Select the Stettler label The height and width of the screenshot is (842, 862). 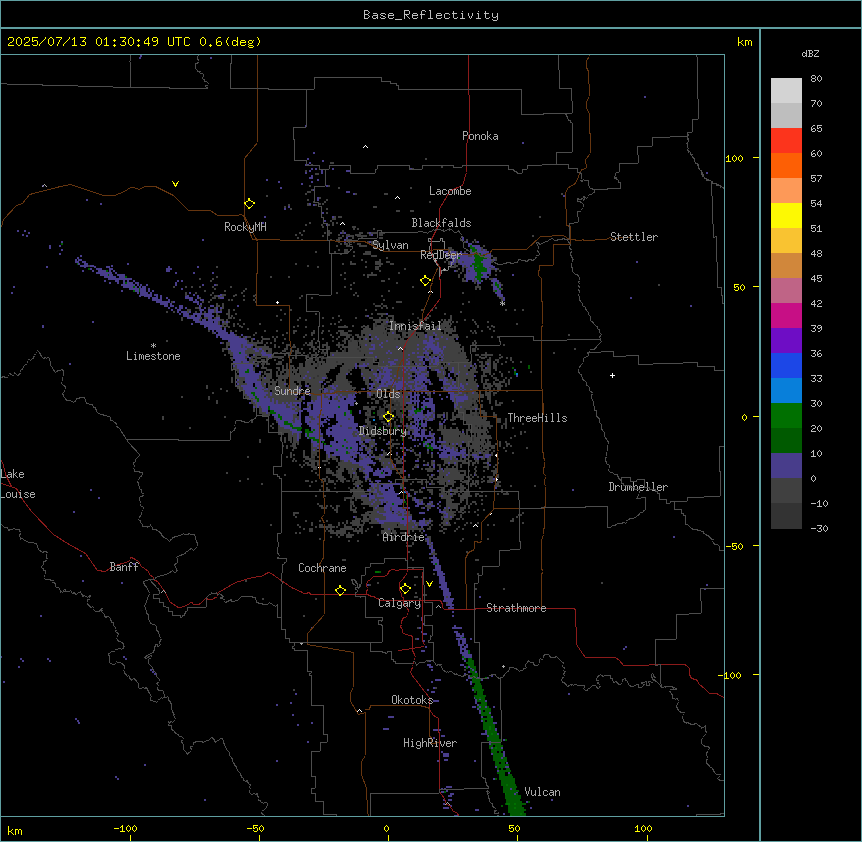click(634, 237)
